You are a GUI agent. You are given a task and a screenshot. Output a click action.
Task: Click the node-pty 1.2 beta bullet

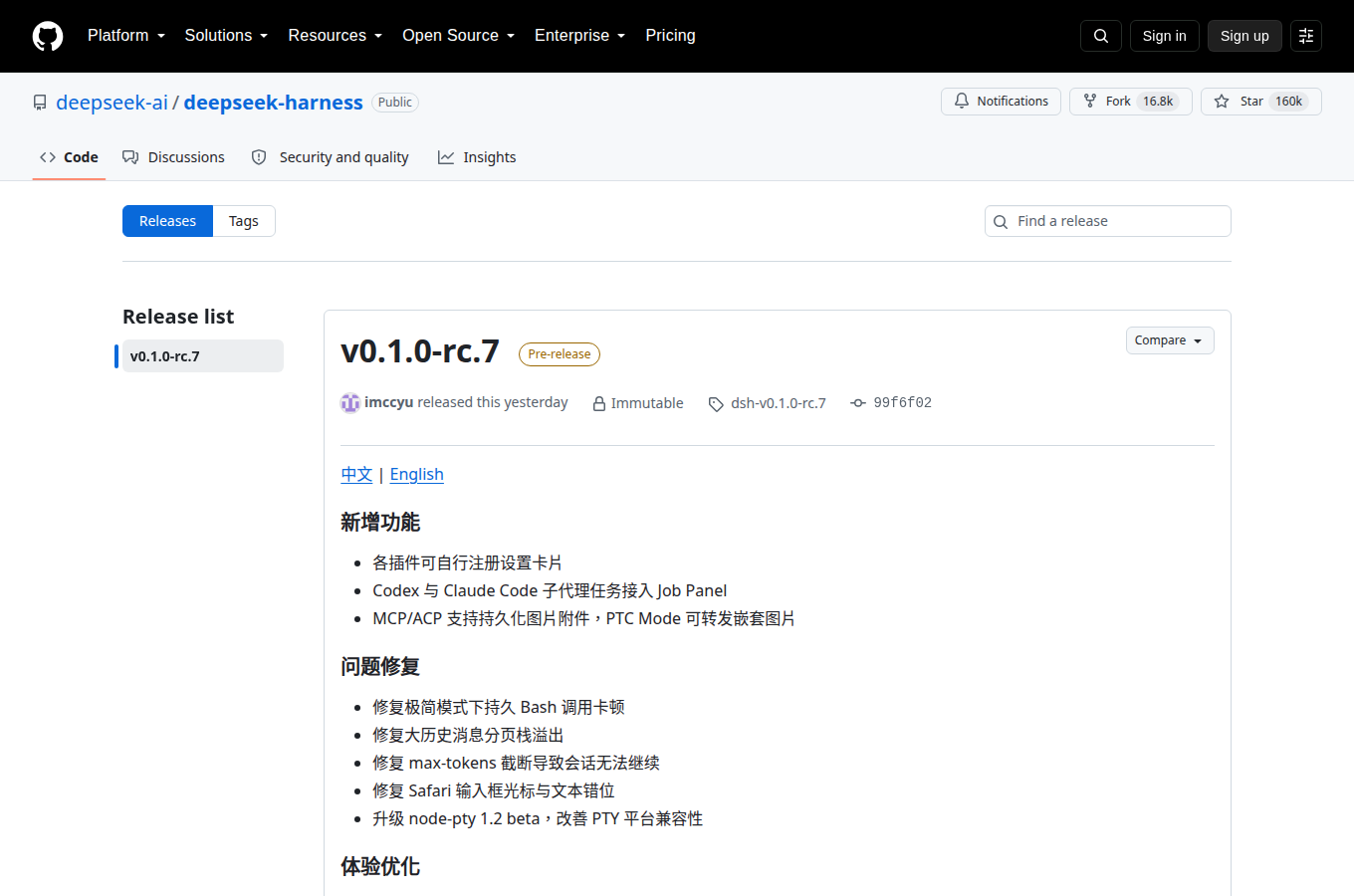pos(538,818)
